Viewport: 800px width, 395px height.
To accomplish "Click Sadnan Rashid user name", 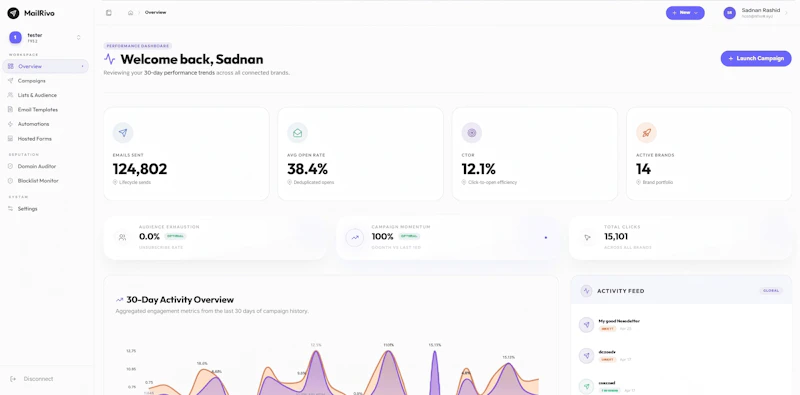I will pos(761,10).
